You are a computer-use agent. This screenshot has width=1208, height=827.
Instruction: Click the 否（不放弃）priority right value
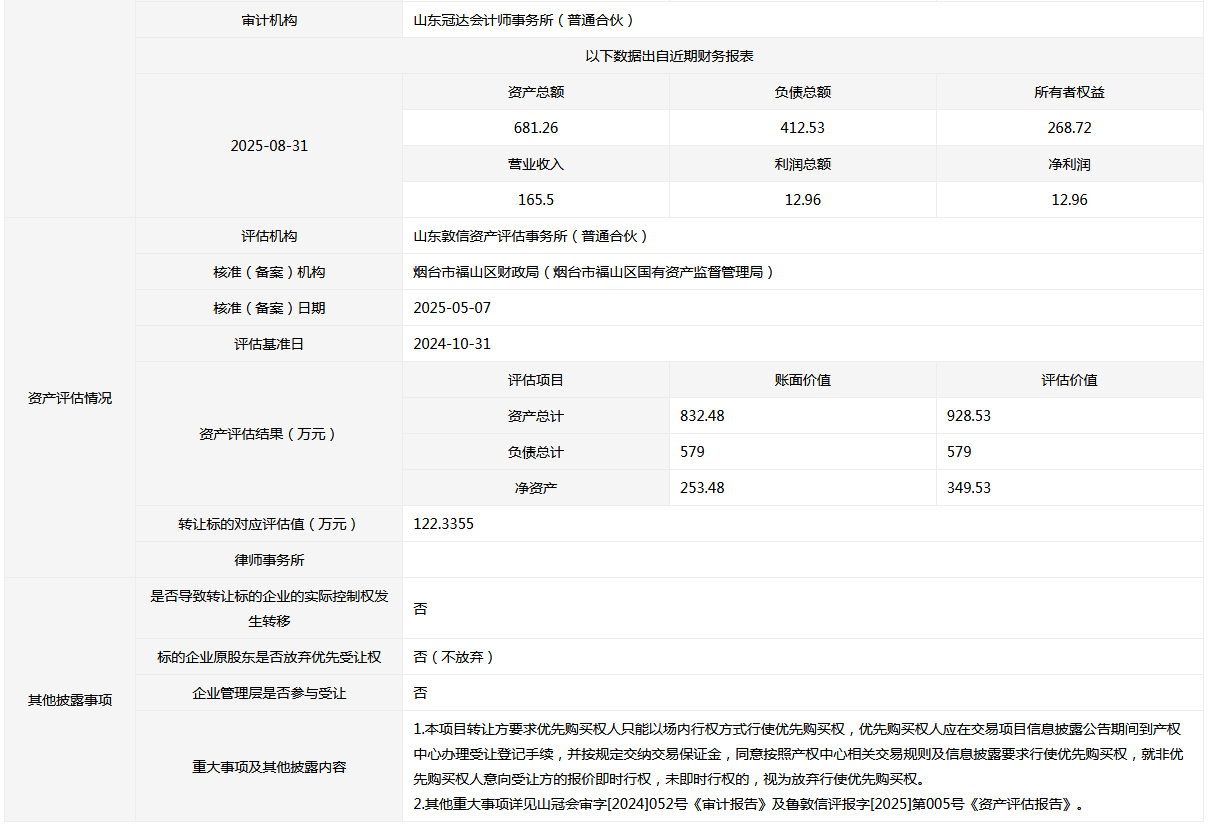pyautogui.click(x=454, y=657)
